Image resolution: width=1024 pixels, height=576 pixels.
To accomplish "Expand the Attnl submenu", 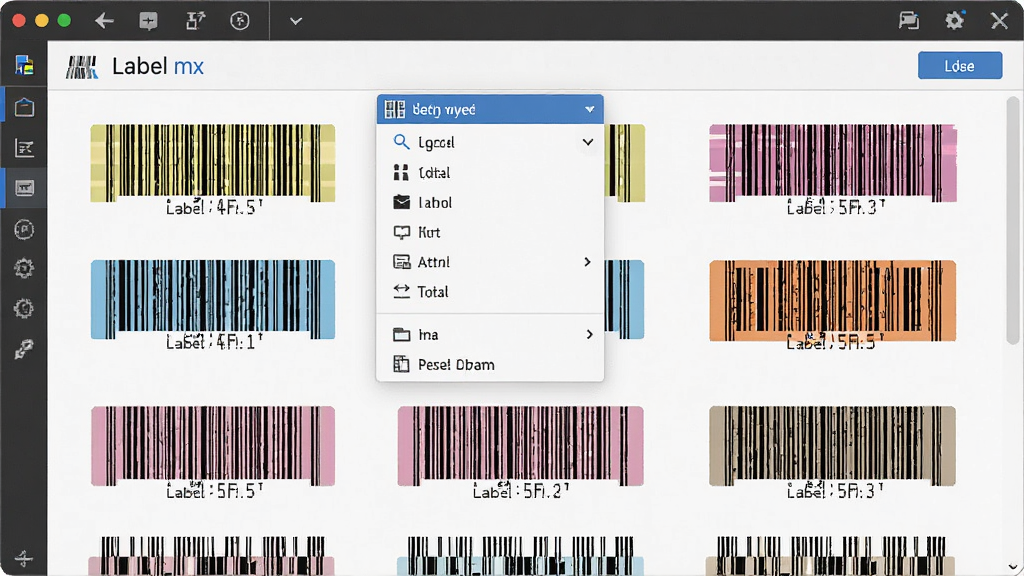I will (x=490, y=262).
